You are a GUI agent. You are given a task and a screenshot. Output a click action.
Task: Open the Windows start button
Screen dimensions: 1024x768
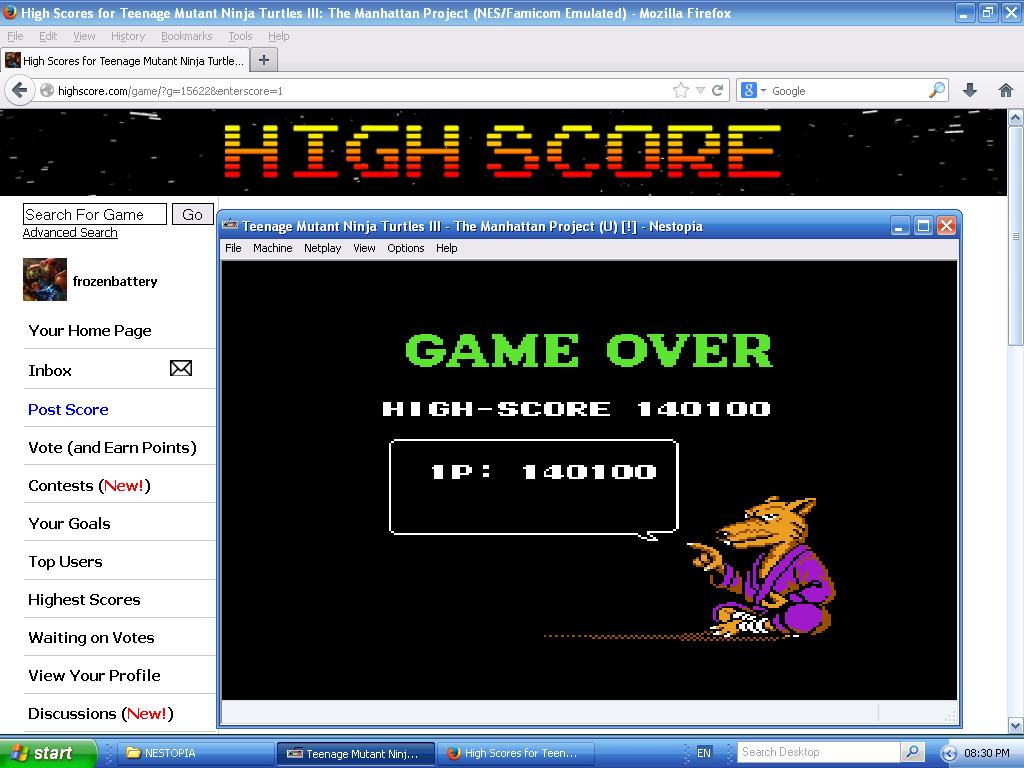[x=48, y=753]
